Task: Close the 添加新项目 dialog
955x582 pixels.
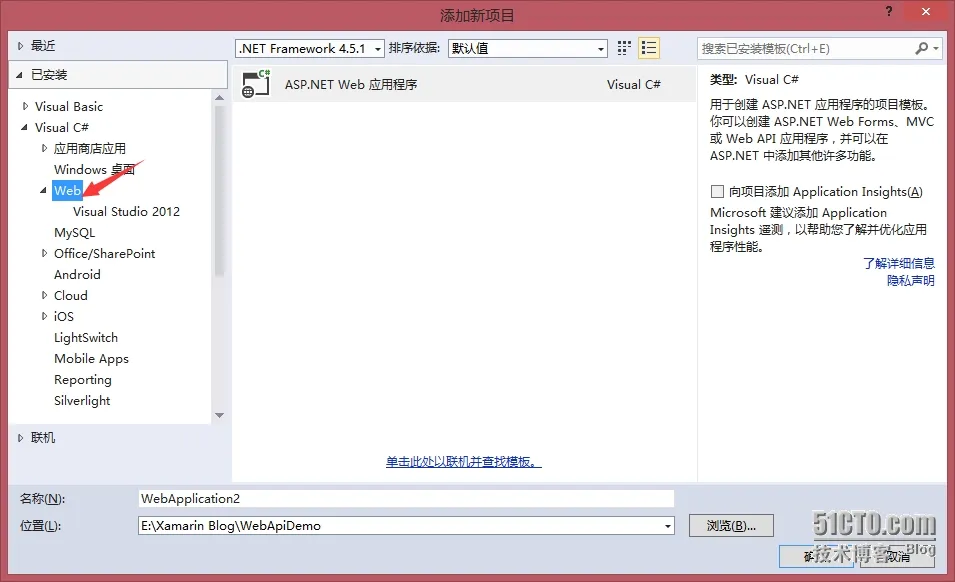Action: (926, 12)
